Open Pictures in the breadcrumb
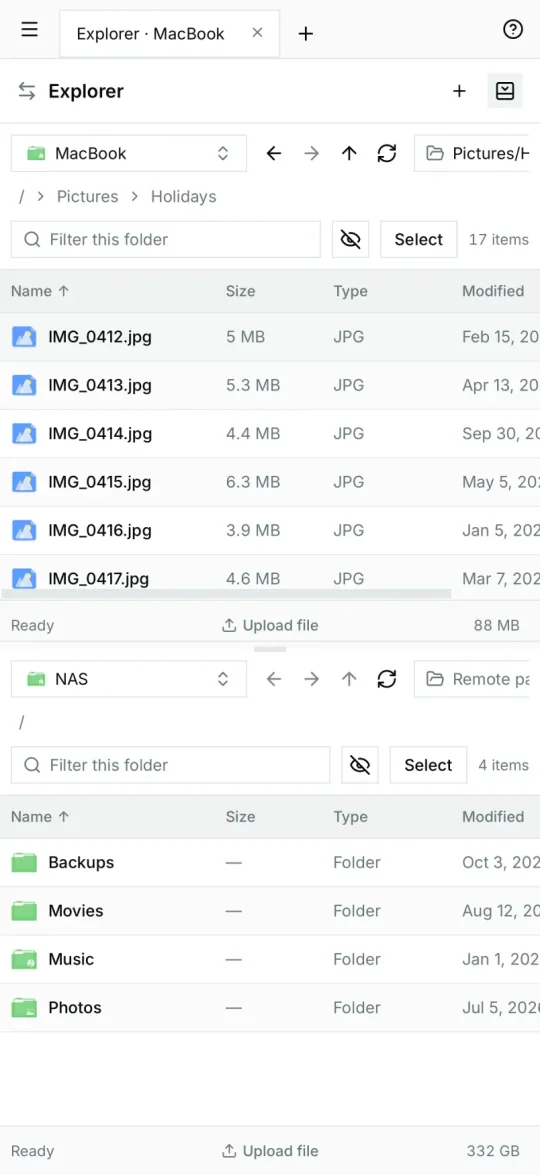Screen dimensions: 540x1175 click(x=88, y=196)
